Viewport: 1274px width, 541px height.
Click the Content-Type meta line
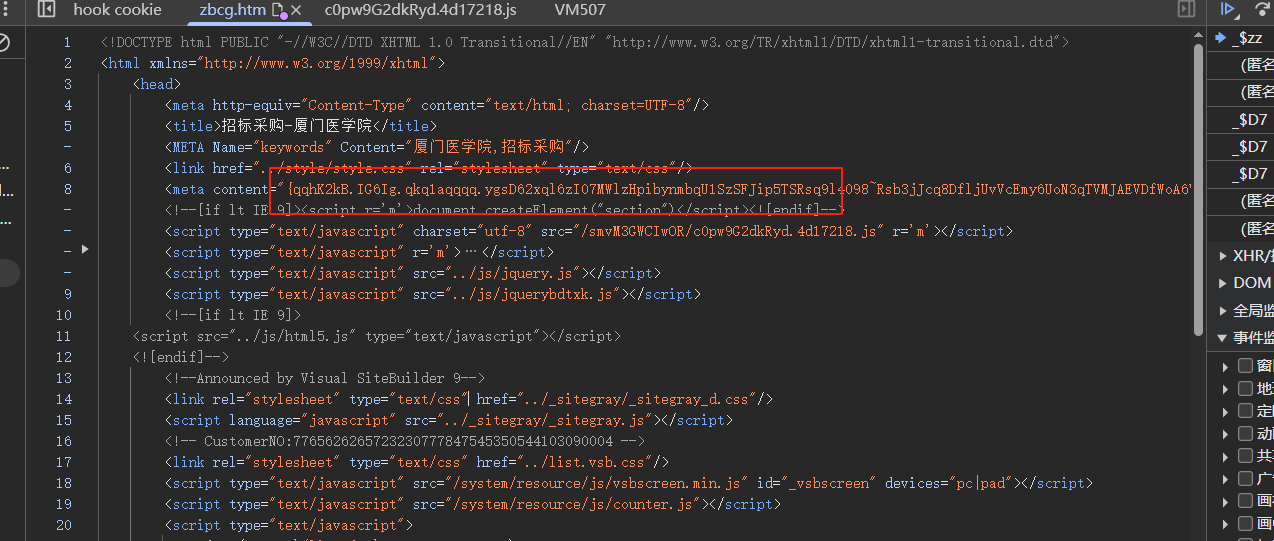click(x=437, y=105)
